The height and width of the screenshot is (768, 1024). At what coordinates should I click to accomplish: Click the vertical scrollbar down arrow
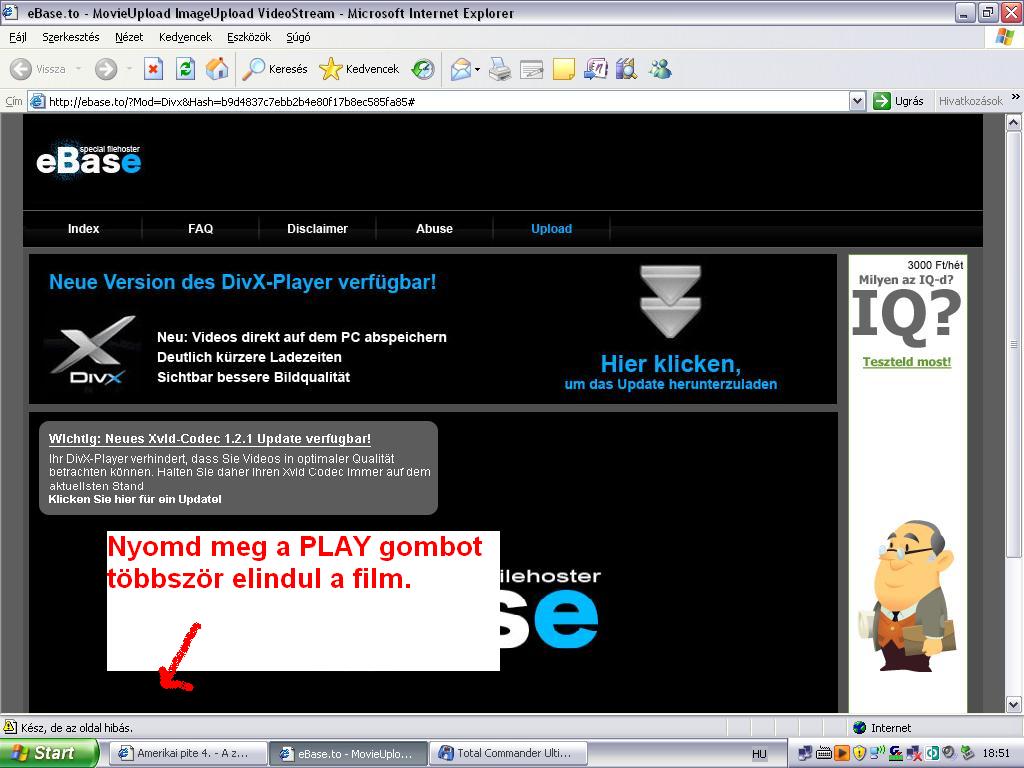click(1014, 705)
